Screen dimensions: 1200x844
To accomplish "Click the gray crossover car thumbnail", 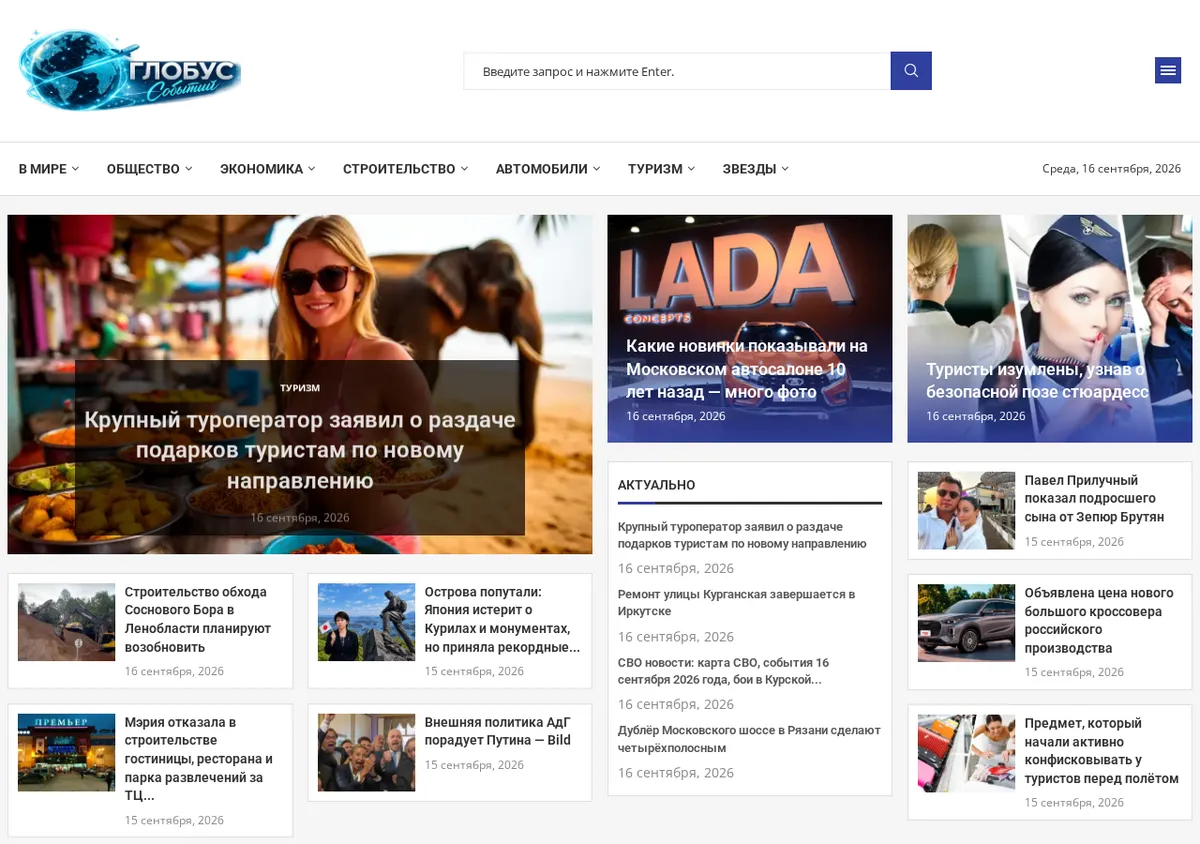I will (966, 623).
